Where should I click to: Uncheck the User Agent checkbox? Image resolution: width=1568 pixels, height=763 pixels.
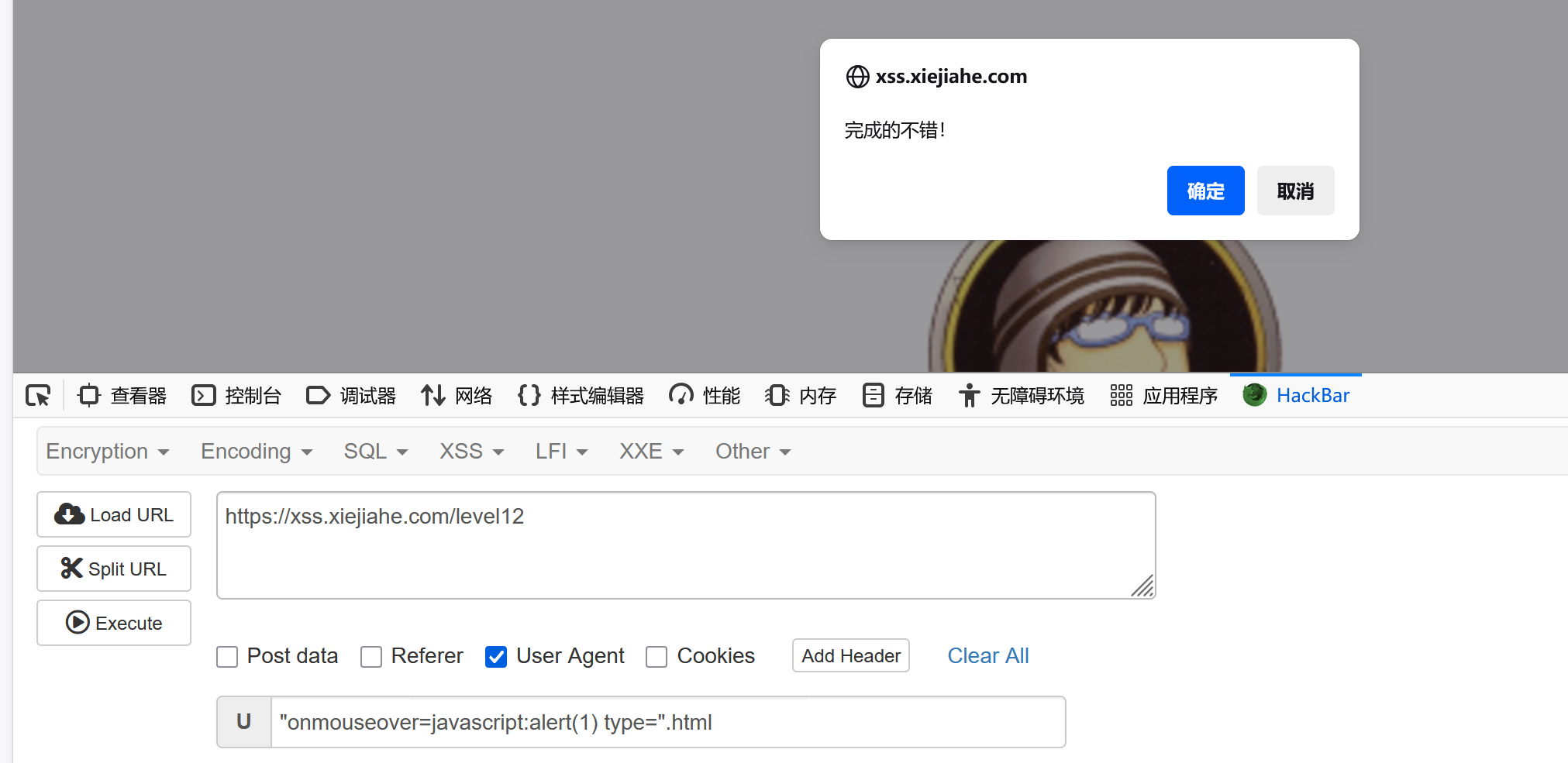(496, 657)
